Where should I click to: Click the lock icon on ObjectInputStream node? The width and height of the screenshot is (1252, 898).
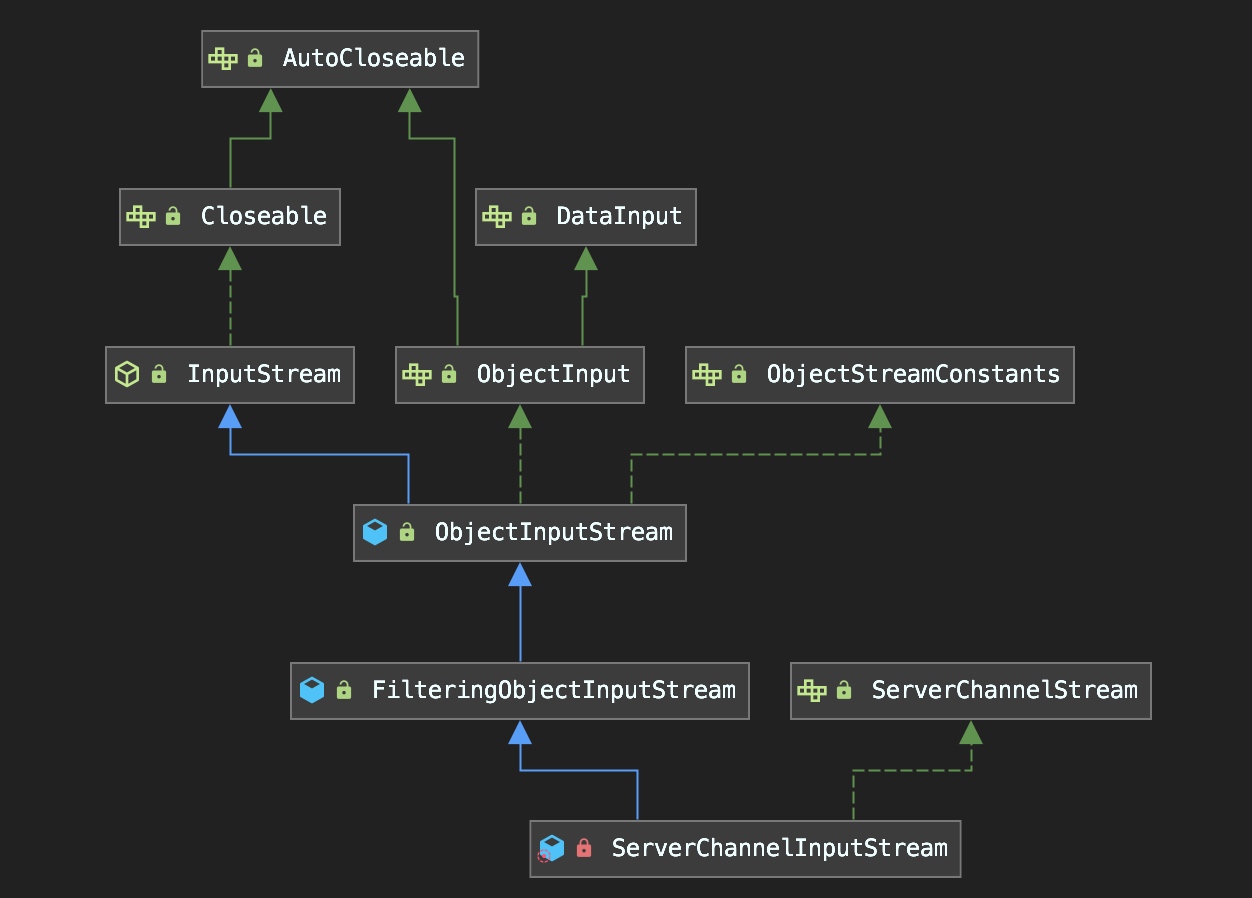[x=407, y=532]
